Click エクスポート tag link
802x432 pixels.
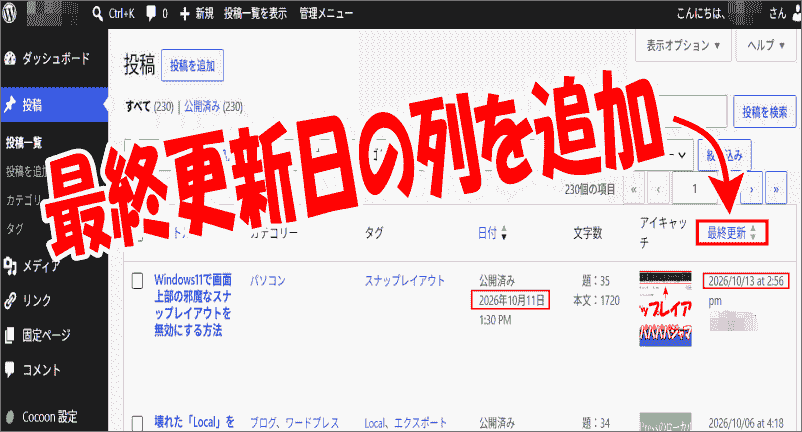coord(420,423)
